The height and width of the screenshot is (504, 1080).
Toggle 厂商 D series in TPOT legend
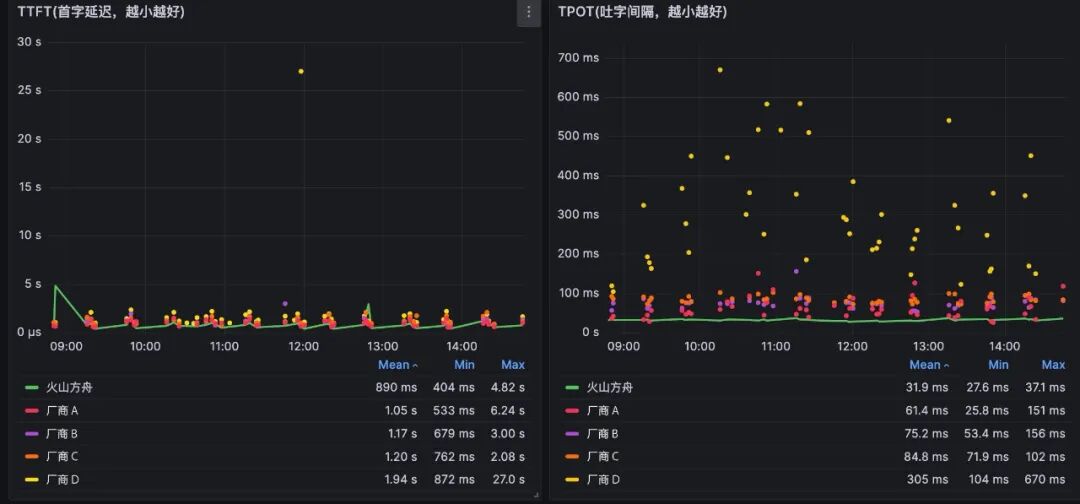(603, 479)
